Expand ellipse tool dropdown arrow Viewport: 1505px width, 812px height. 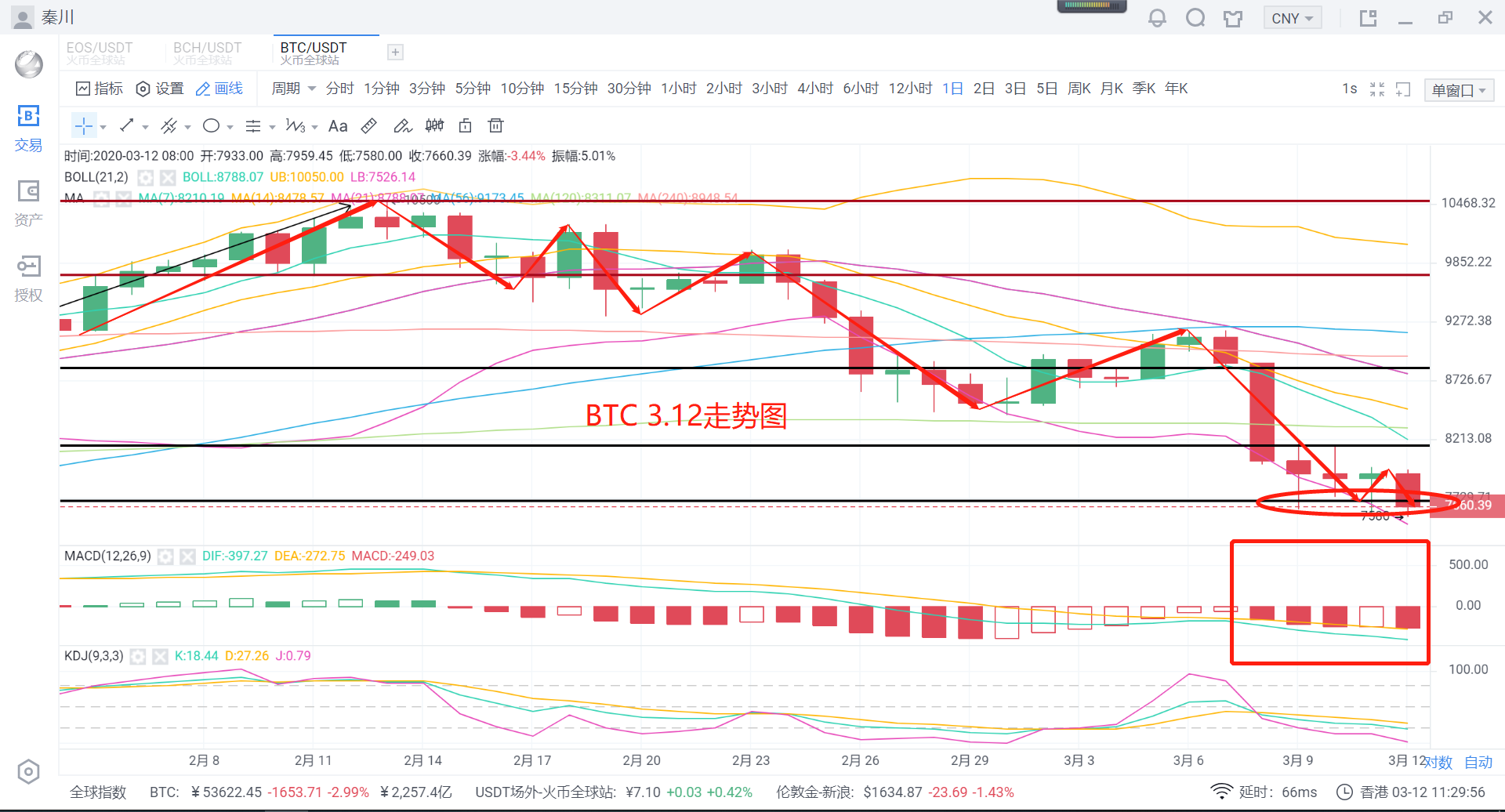230,127
